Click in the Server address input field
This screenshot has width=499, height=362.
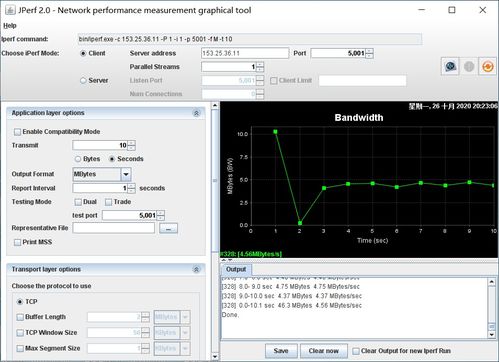245,53
